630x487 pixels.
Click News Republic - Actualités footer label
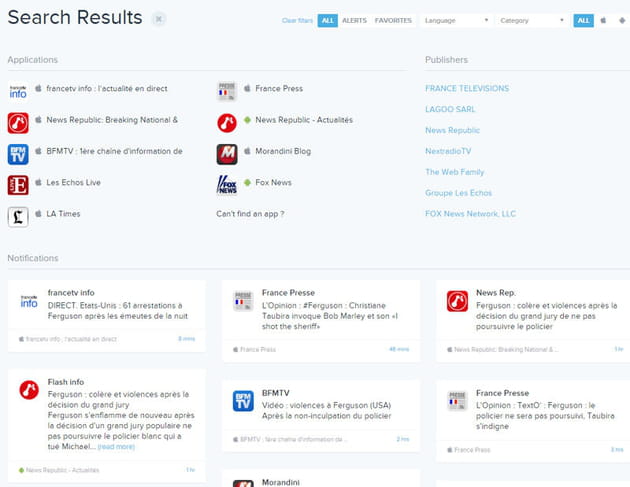pyautogui.click(x=59, y=470)
